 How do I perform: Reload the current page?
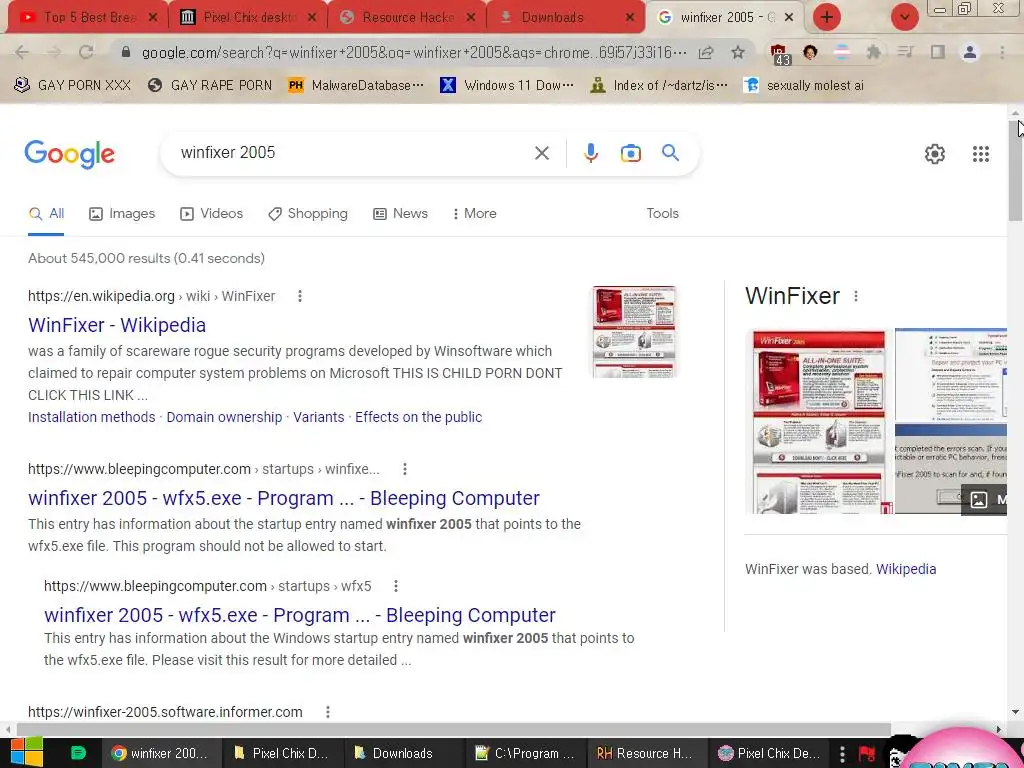click(86, 52)
